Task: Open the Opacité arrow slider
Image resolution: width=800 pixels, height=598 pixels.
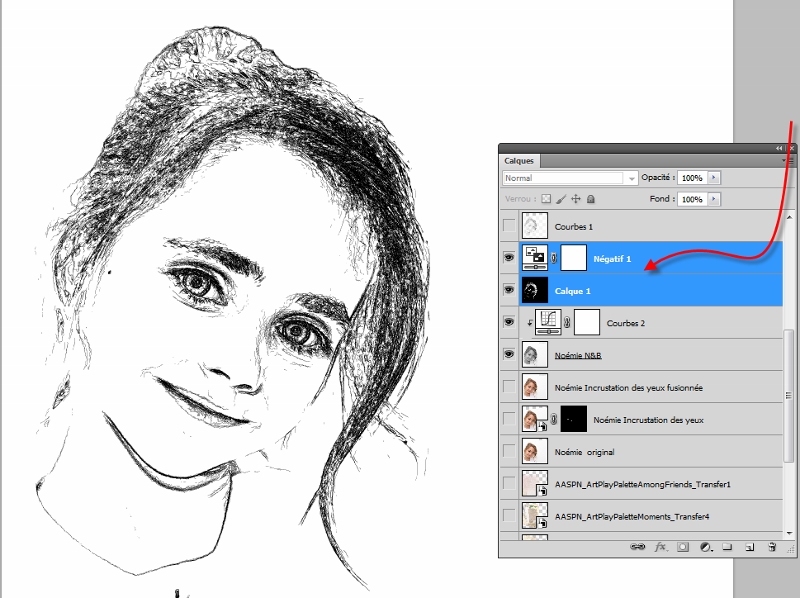Action: pyautogui.click(x=714, y=177)
